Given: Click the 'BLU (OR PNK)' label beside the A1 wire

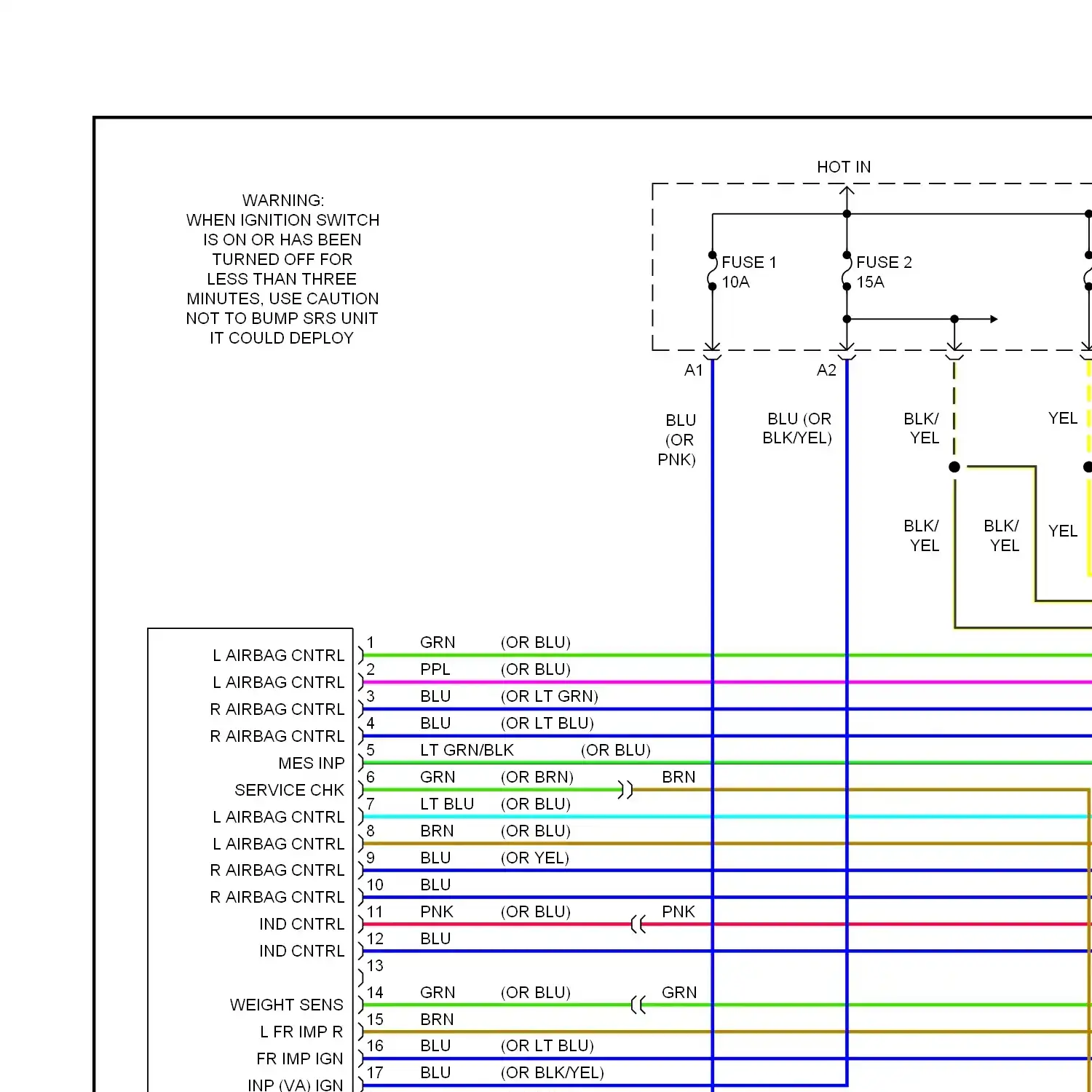Looking at the screenshot, I should tap(677, 440).
